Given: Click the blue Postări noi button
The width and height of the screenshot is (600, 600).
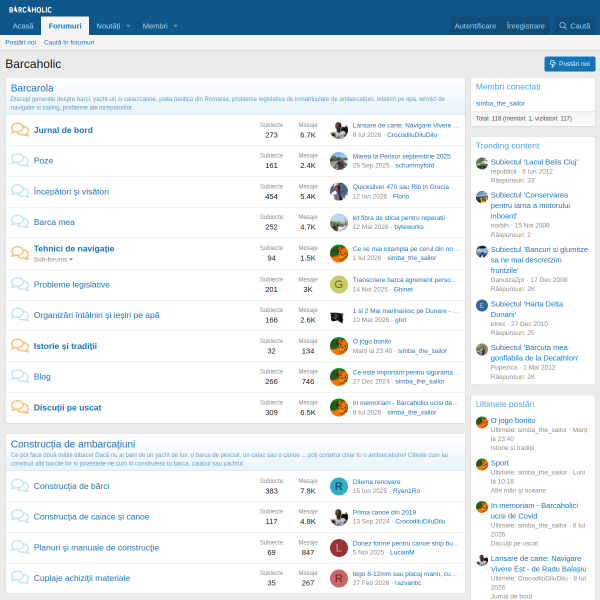Looking at the screenshot, I should click(x=570, y=64).
